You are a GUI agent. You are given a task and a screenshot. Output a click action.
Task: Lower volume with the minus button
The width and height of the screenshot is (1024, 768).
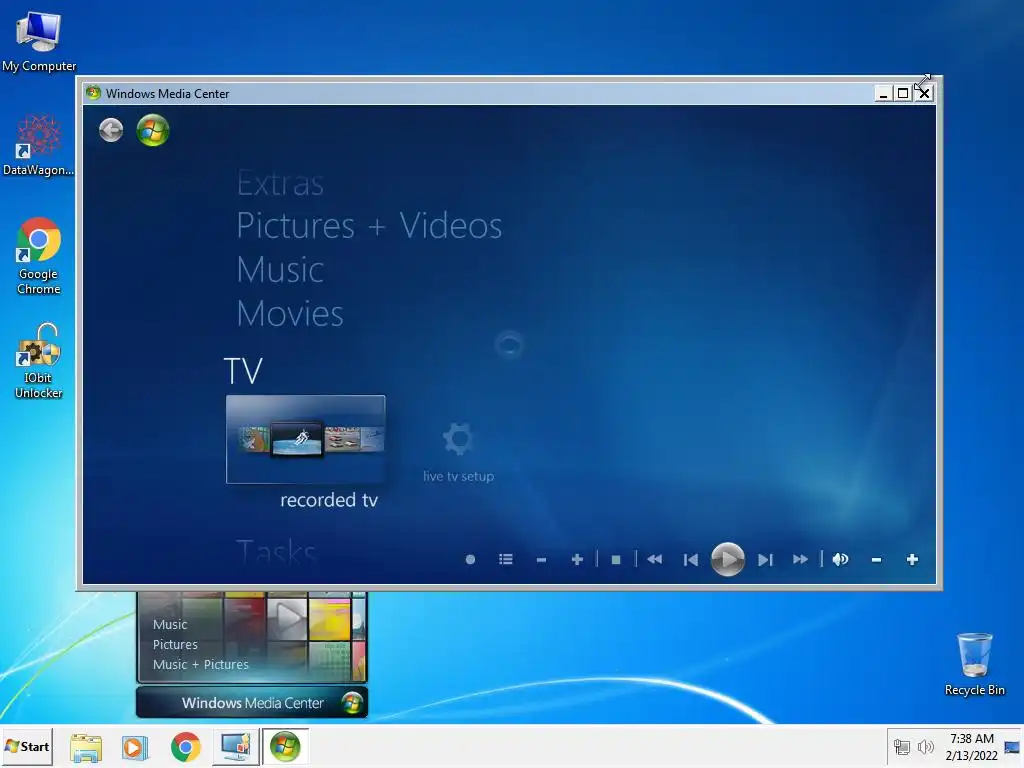pyautogui.click(x=876, y=560)
